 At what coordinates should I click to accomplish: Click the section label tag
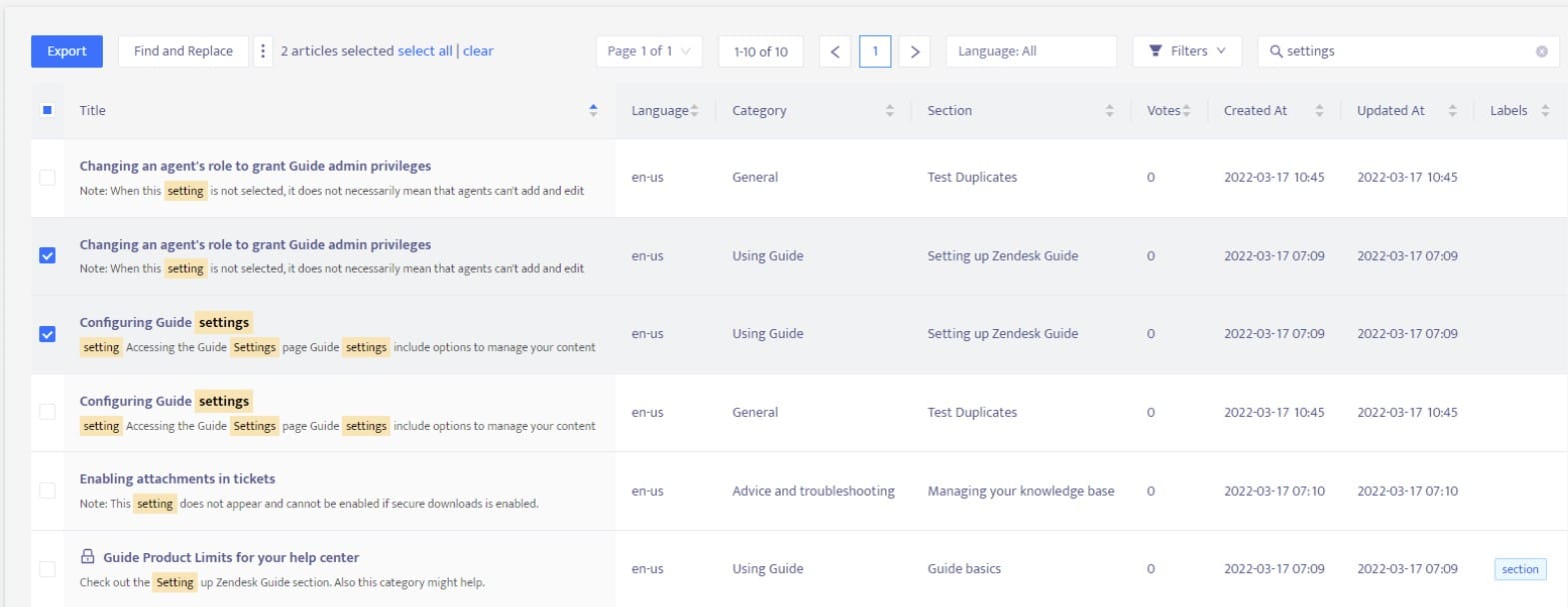click(x=1520, y=569)
